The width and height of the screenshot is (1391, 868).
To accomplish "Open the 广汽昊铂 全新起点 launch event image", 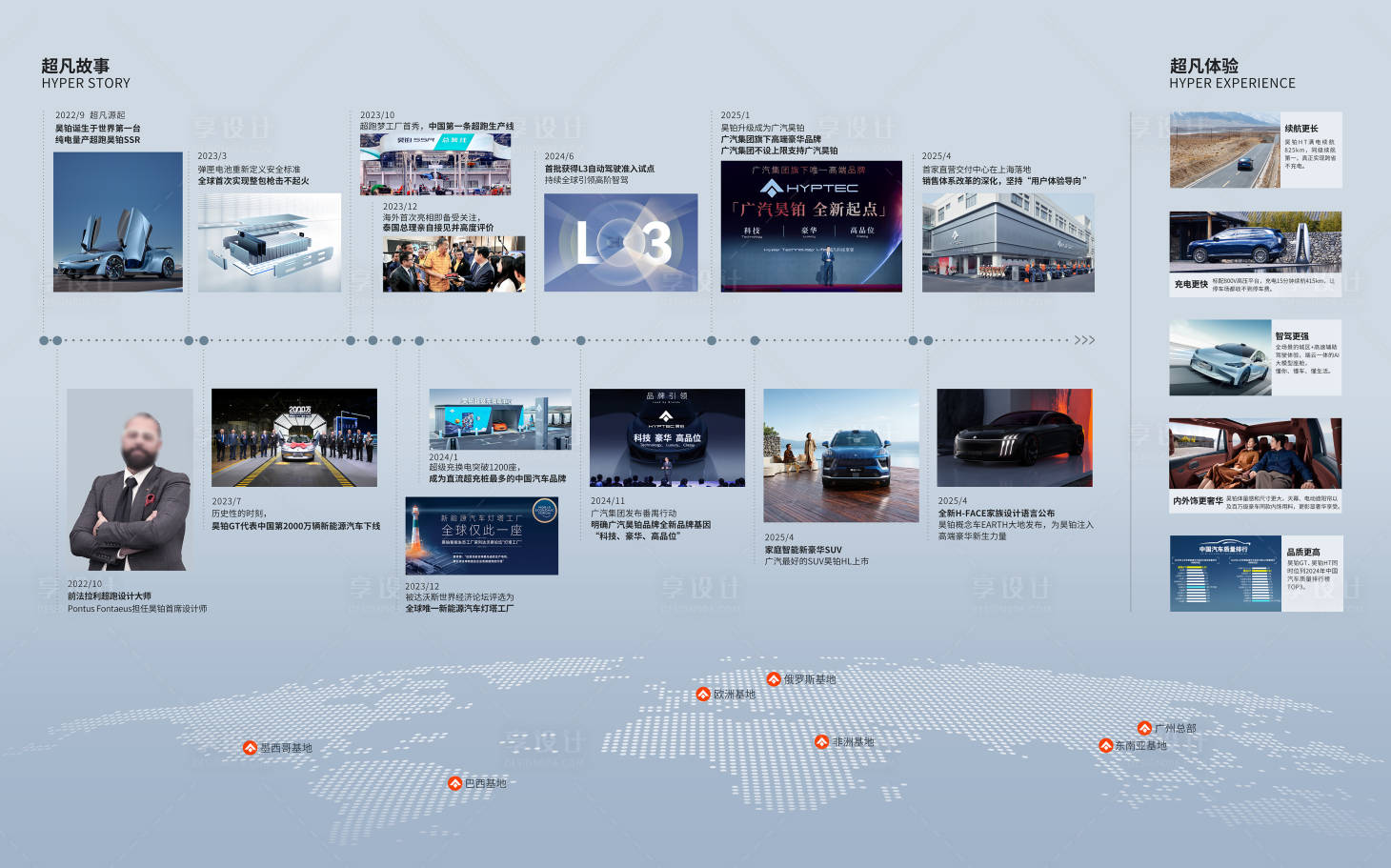I will click(811, 226).
